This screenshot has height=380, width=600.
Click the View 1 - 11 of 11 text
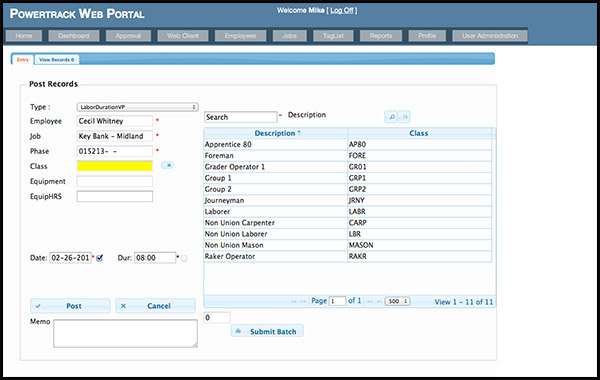coord(464,302)
